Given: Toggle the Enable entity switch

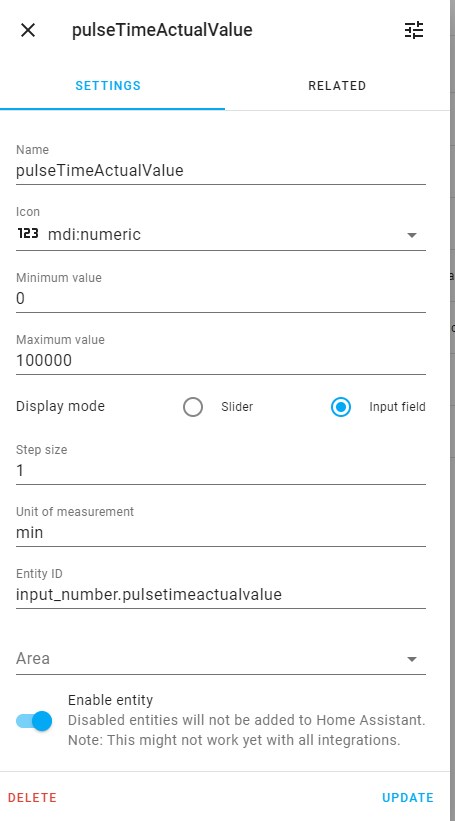Looking at the screenshot, I should coord(35,721).
